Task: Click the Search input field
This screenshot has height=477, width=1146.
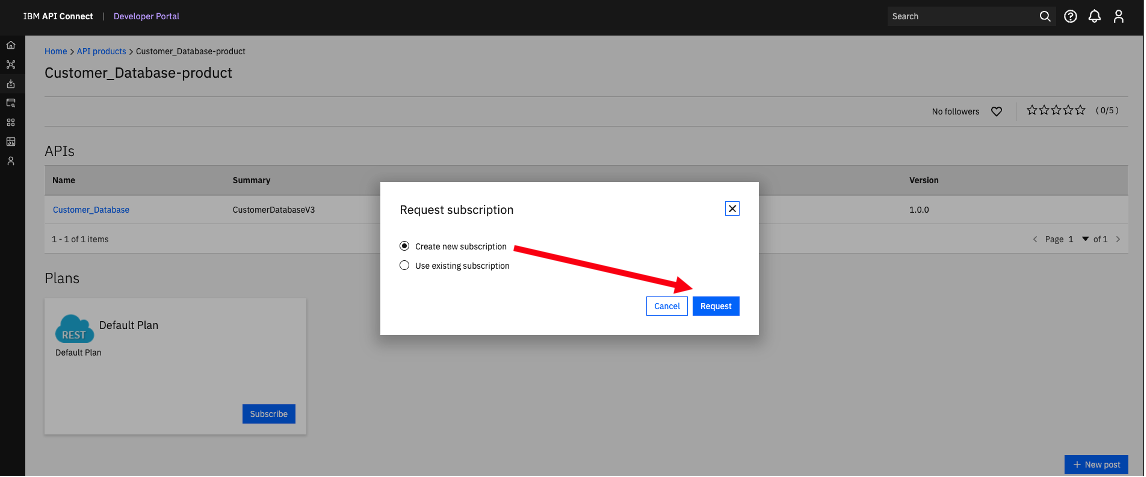Action: [962, 16]
